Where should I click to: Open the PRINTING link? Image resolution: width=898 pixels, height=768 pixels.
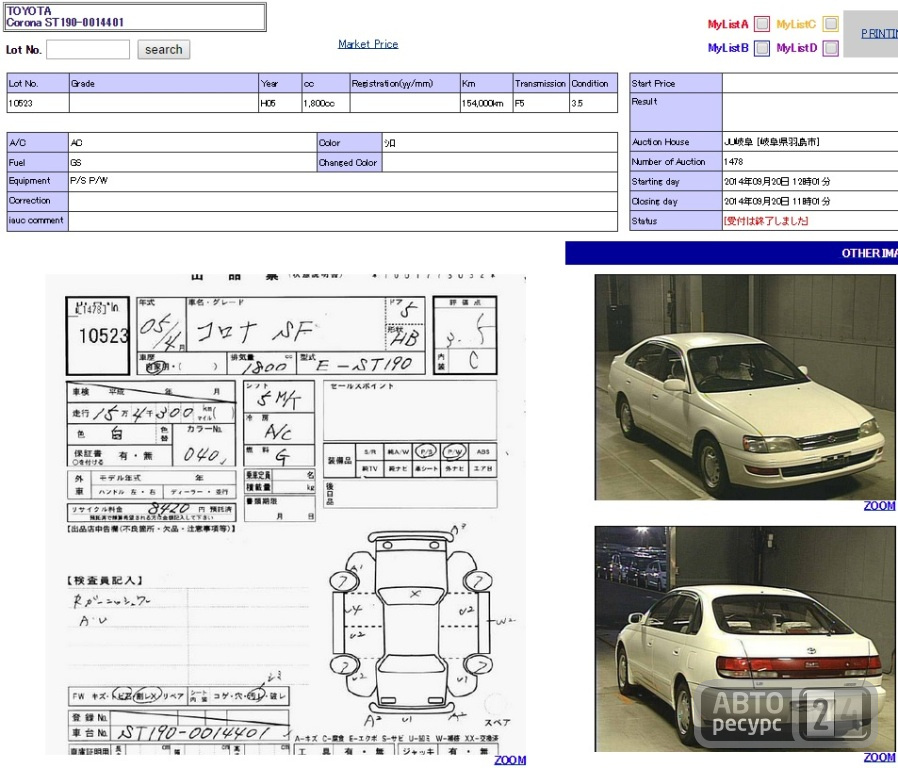tap(879, 34)
